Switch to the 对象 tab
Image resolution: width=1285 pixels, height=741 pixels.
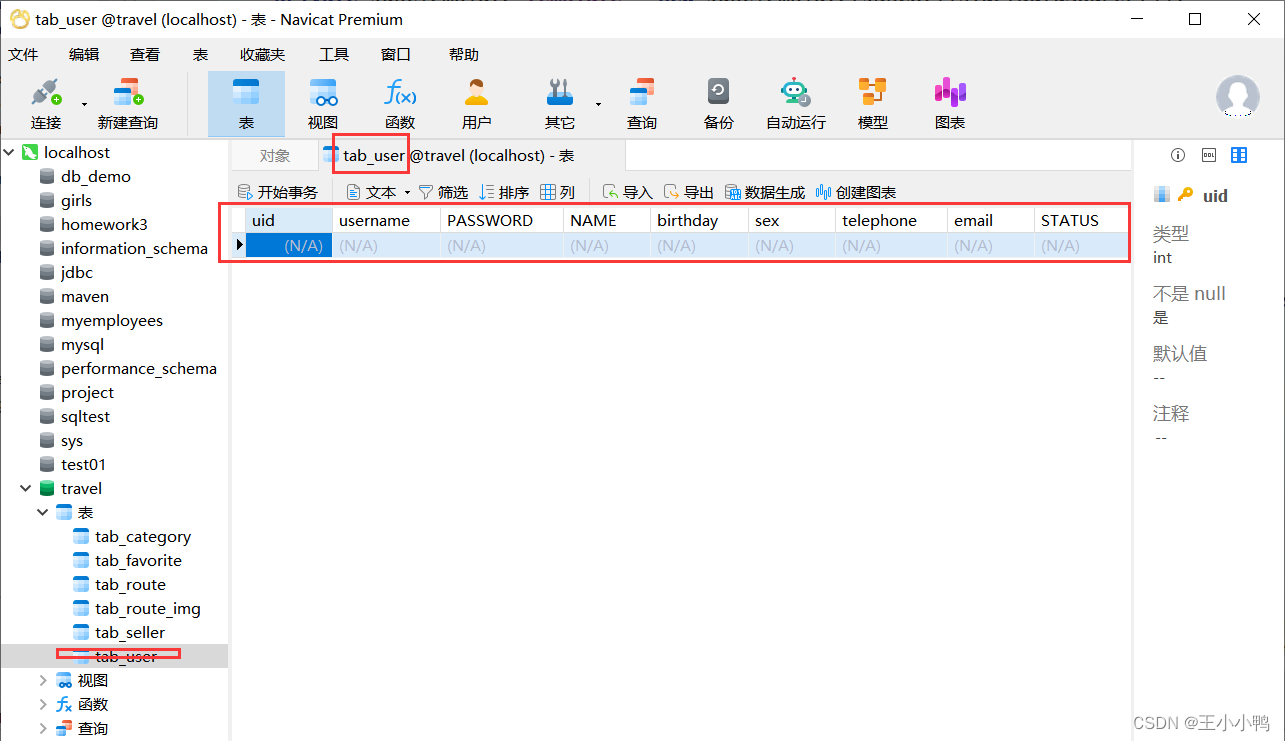tap(275, 156)
